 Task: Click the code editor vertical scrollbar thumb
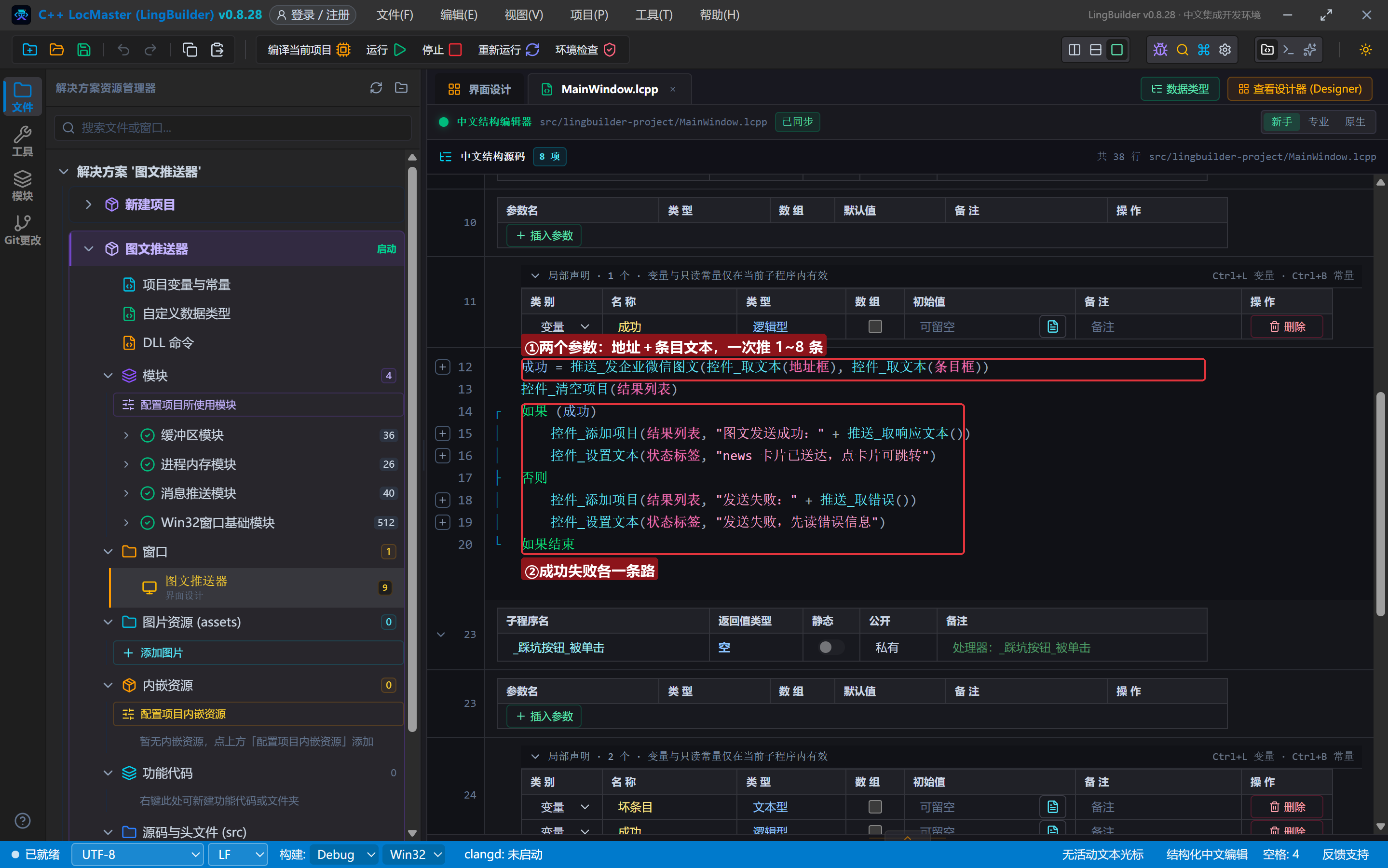point(1380,504)
